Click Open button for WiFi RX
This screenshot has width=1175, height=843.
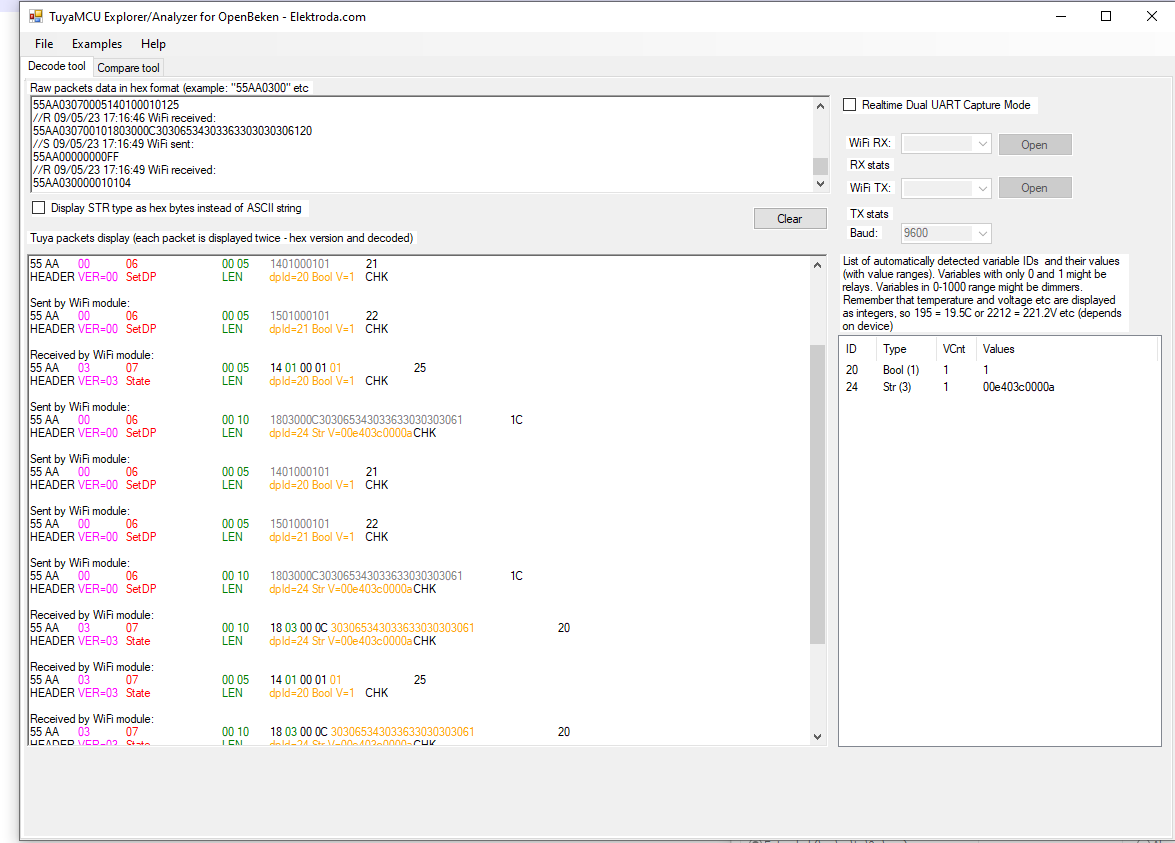coord(1035,145)
